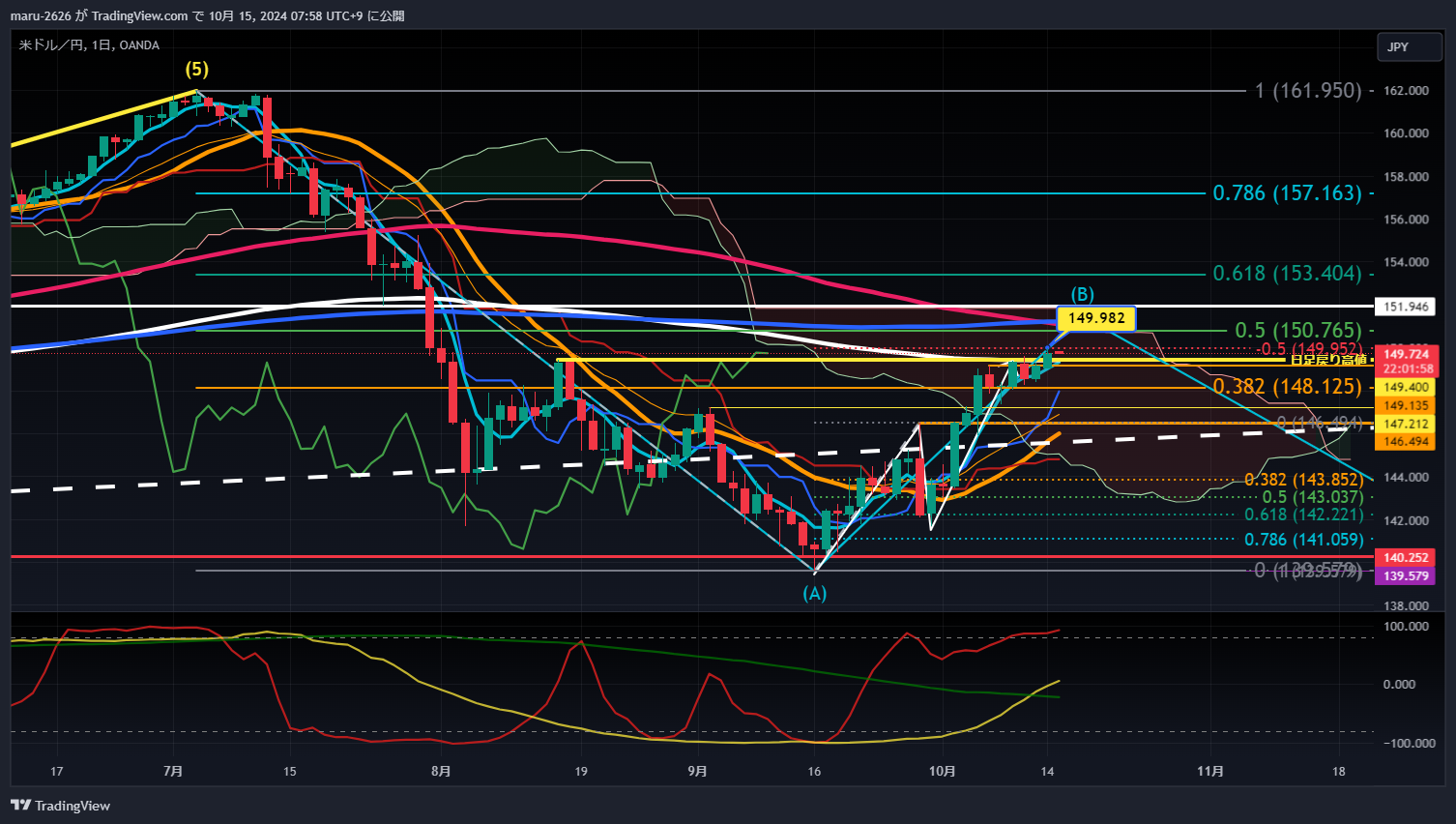Select the Fibonacci label 0.618 (153.404)

point(1288,274)
